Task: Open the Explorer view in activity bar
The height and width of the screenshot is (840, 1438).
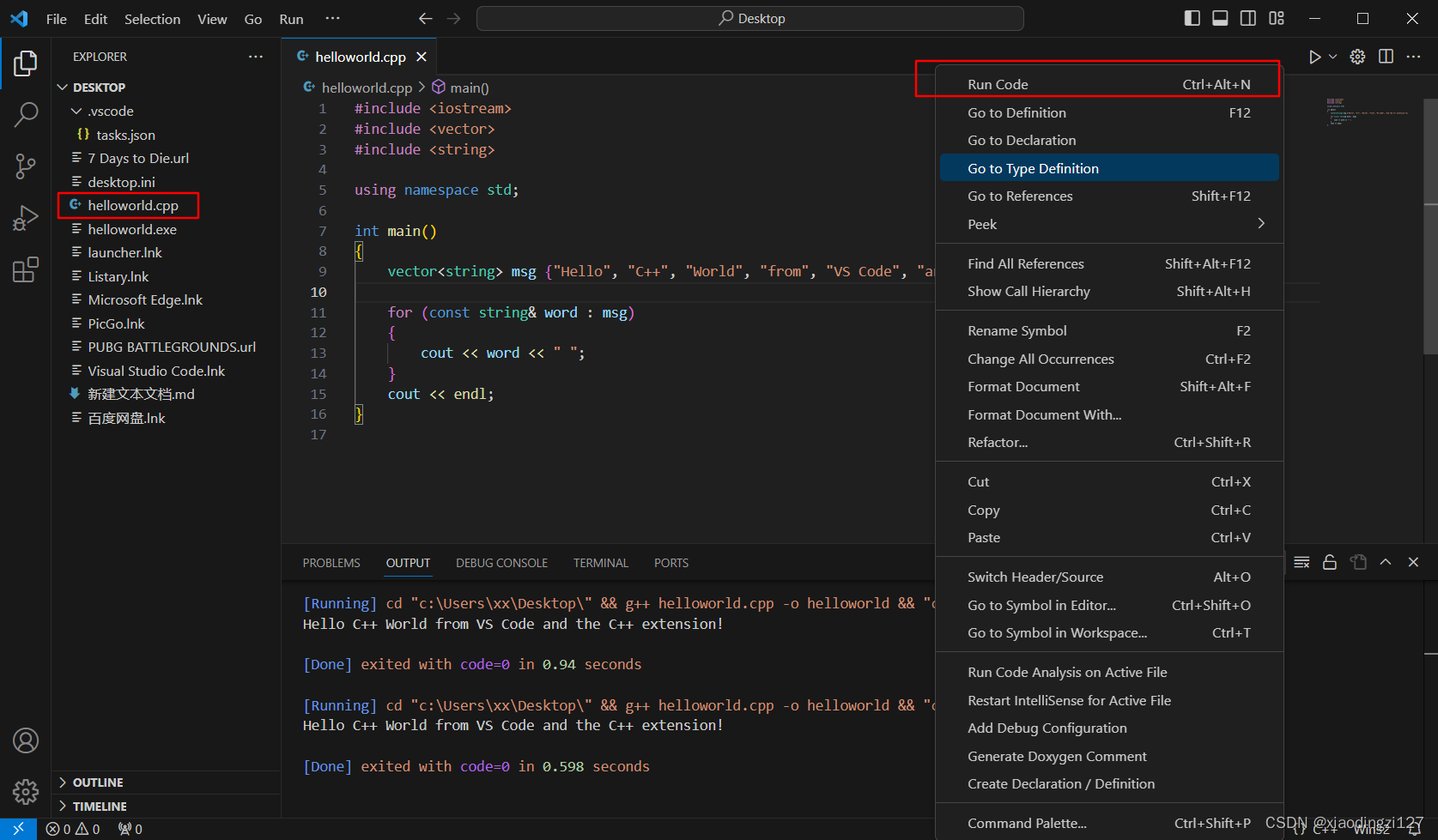Action: [x=26, y=63]
